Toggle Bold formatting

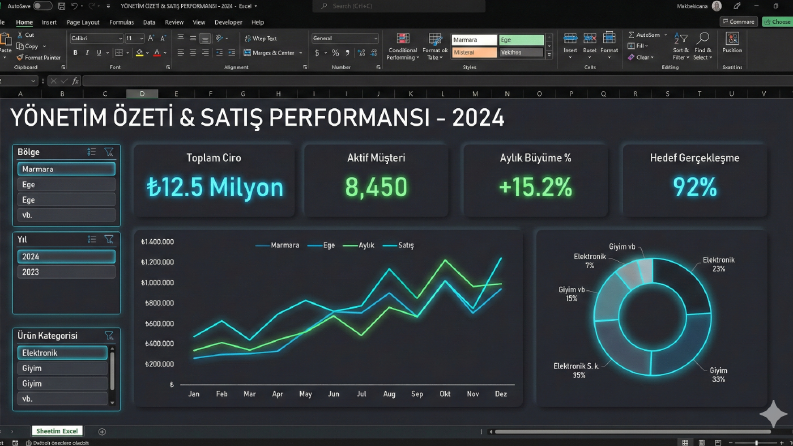pyautogui.click(x=75, y=53)
